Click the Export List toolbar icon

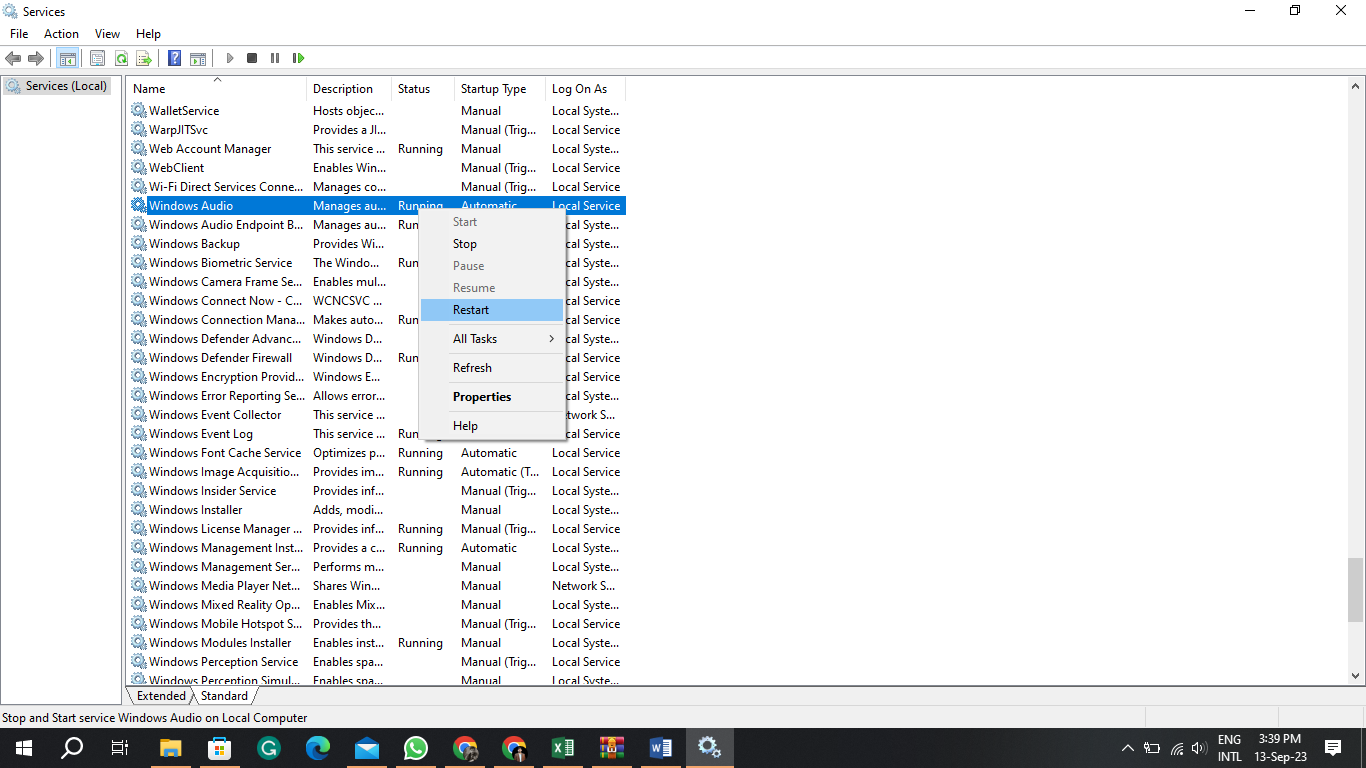pyautogui.click(x=144, y=58)
